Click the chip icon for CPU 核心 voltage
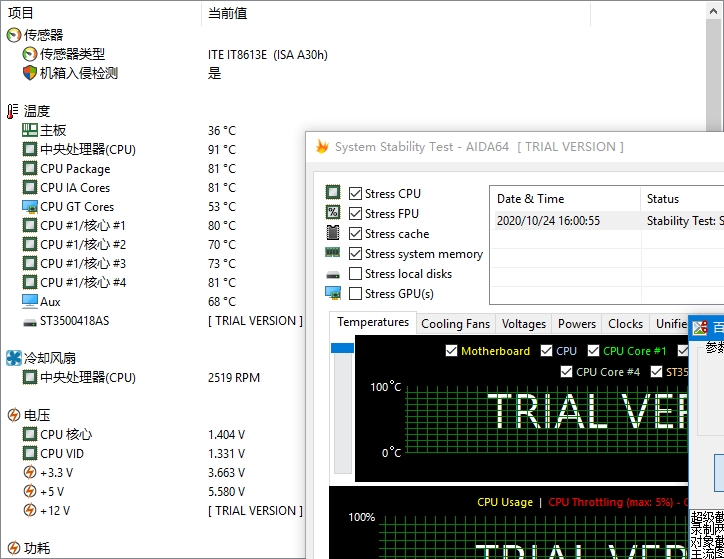This screenshot has width=724, height=559. click(x=30, y=434)
